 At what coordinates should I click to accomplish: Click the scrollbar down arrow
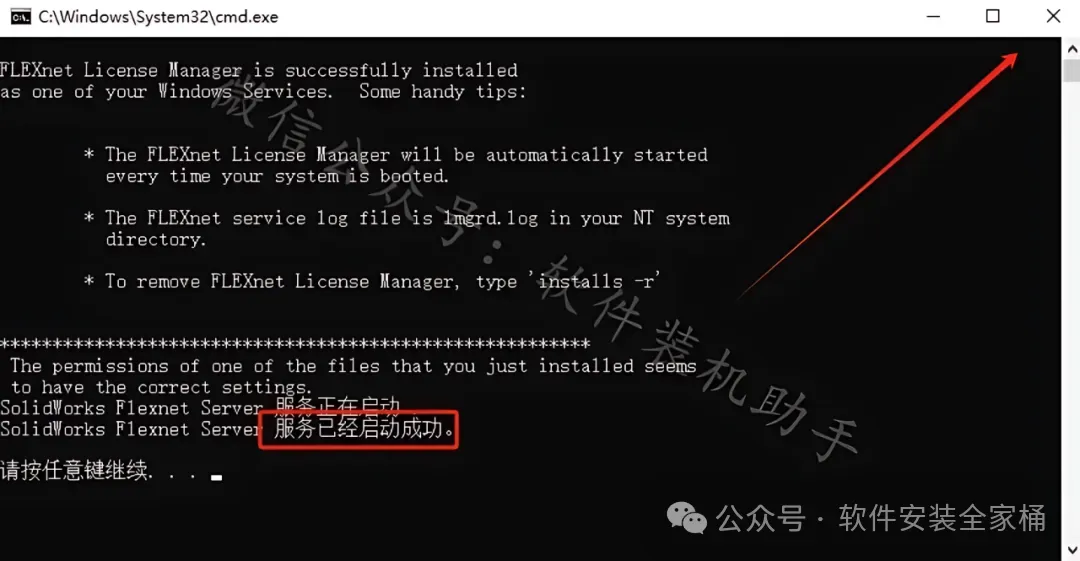(1072, 550)
